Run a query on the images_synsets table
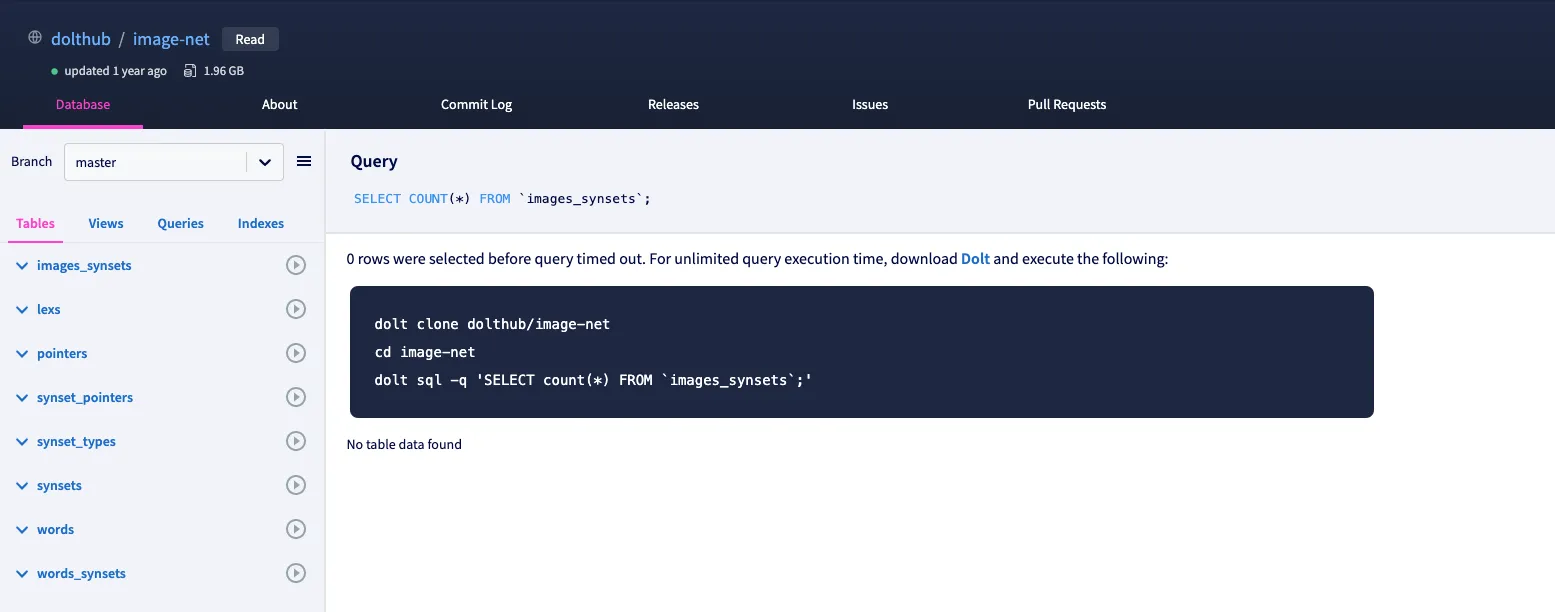This screenshot has width=1555, height=612. coord(295,265)
